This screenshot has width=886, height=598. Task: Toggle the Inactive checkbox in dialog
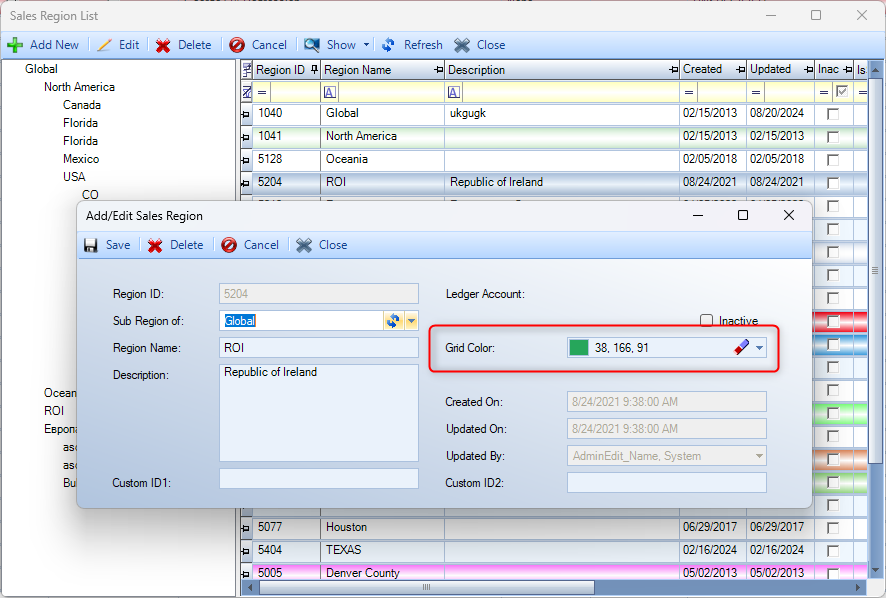(x=706, y=320)
